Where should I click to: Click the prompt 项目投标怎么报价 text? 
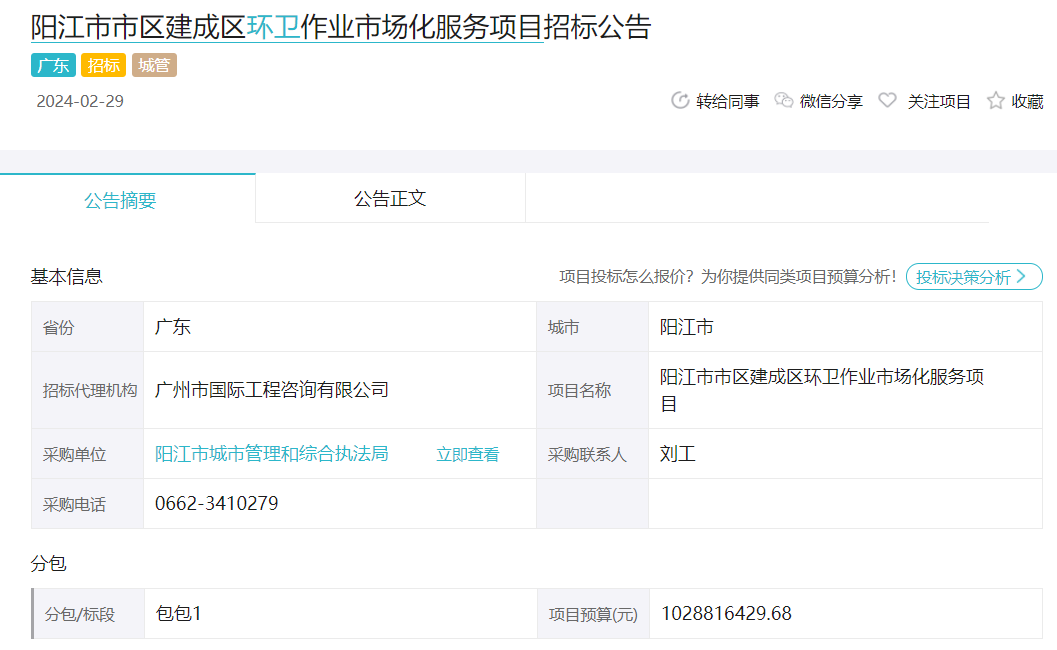pyautogui.click(x=626, y=276)
